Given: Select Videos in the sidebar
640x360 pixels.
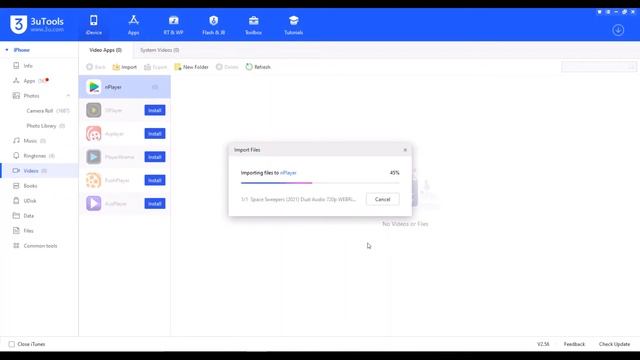Looking at the screenshot, I should [39, 171].
